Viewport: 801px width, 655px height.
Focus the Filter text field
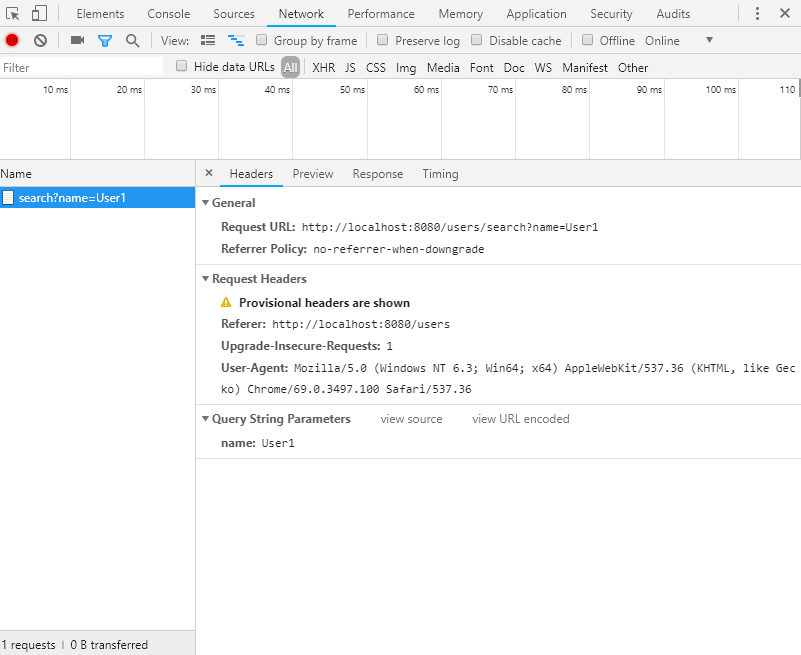pyautogui.click(x=82, y=67)
